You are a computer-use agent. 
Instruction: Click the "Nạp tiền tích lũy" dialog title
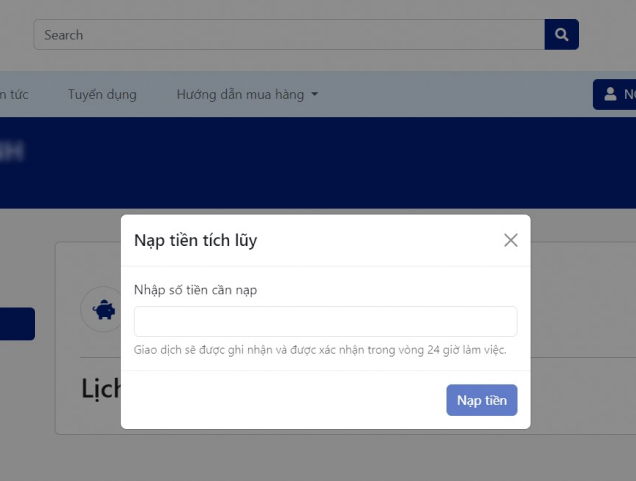pyautogui.click(x=196, y=240)
